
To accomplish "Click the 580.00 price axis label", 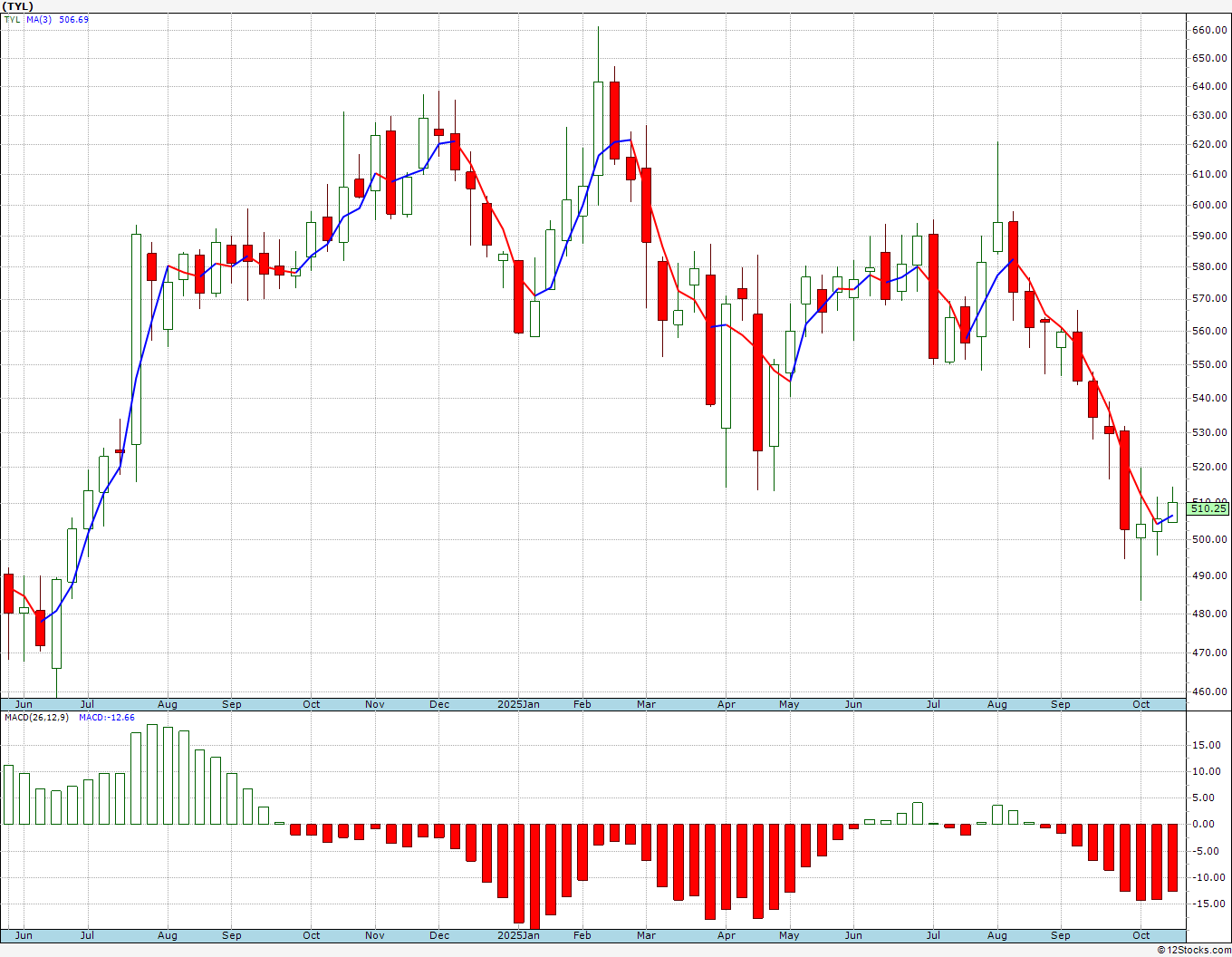I will pos(1209,266).
